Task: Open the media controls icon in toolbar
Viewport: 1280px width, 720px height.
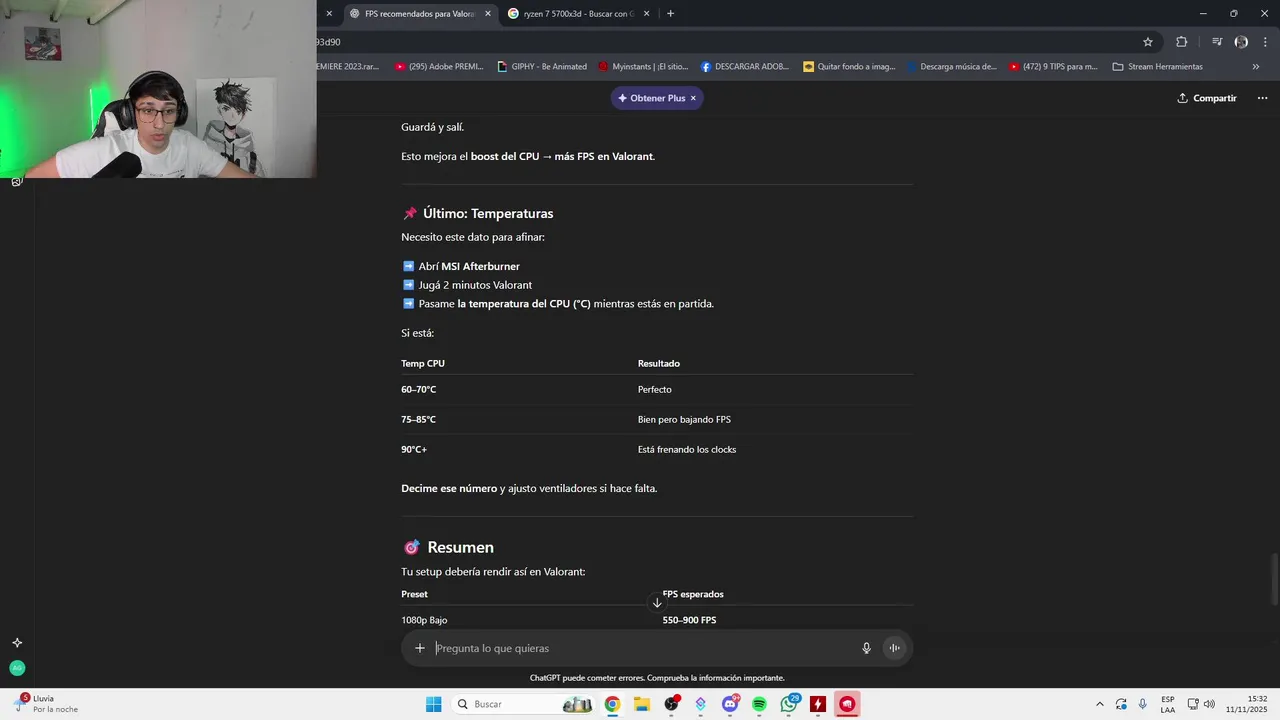Action: [1216, 42]
